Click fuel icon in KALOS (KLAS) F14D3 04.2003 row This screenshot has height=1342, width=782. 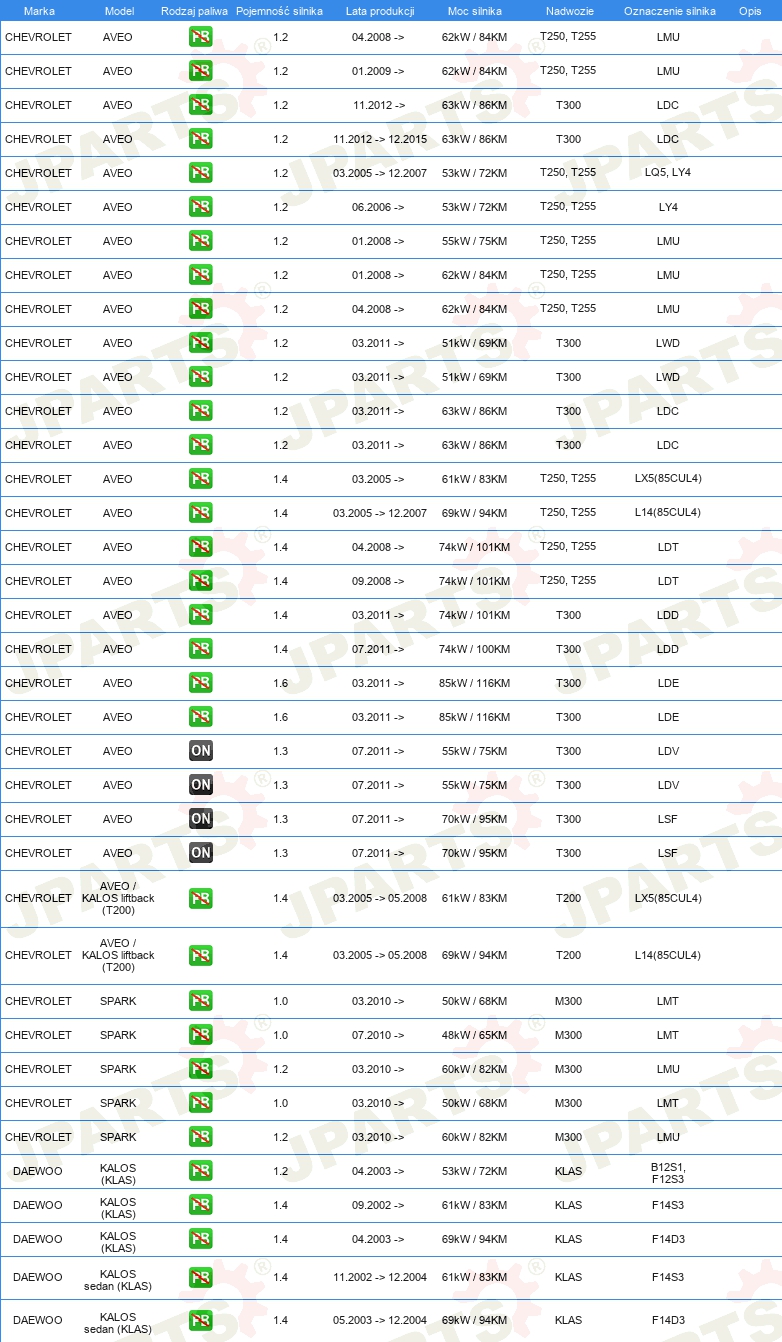200,1239
